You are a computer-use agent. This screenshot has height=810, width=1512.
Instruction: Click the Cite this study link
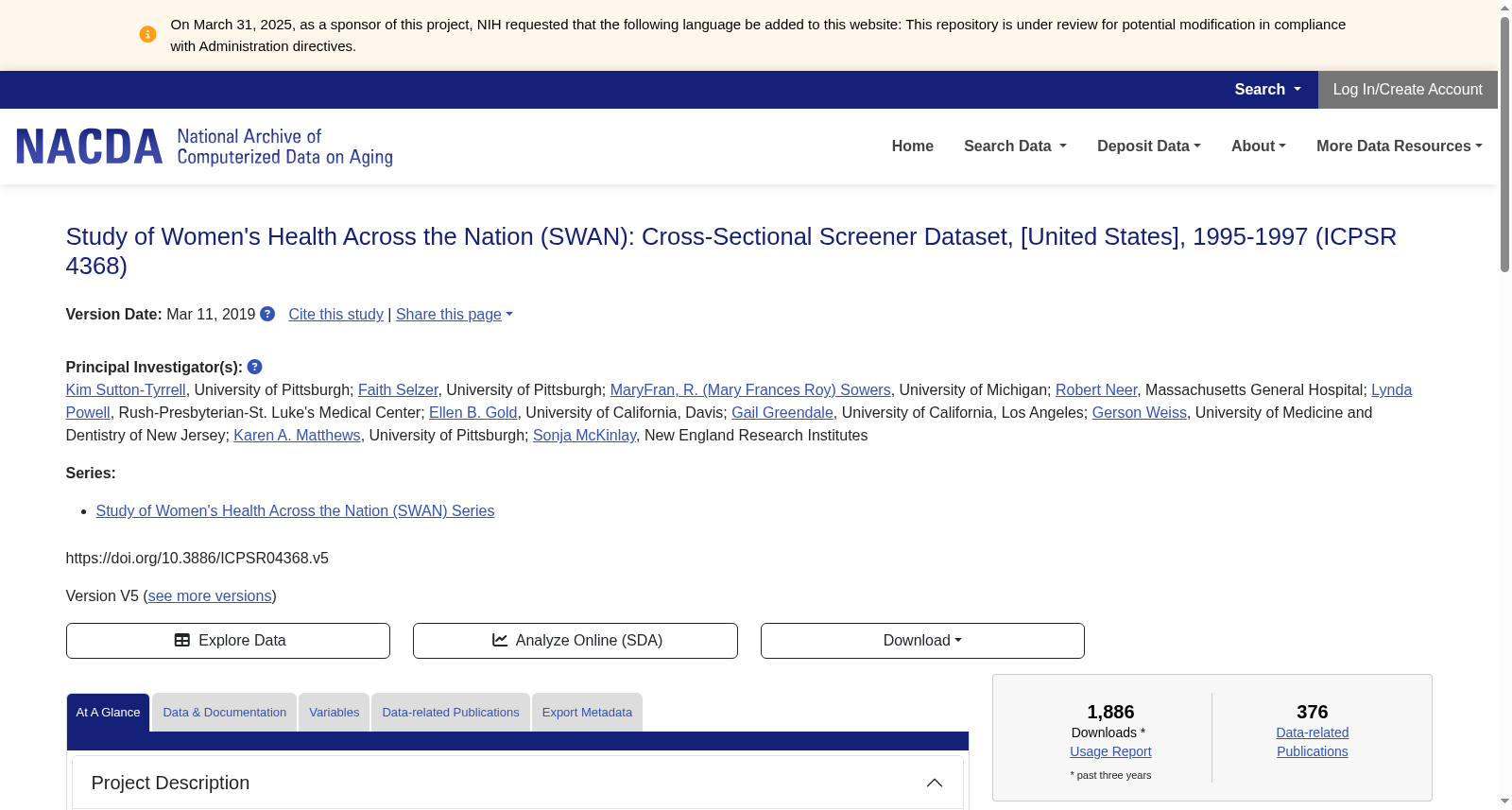[336, 315]
